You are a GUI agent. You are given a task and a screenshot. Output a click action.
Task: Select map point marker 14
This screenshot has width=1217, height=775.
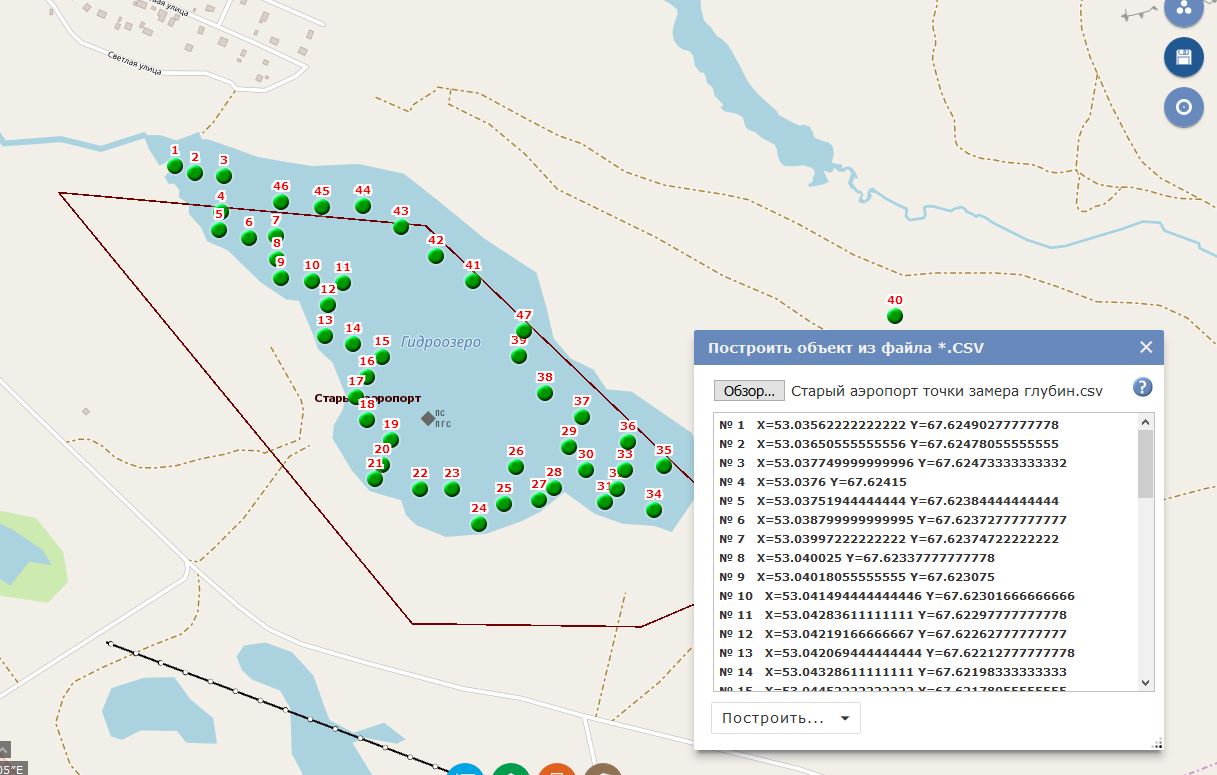point(353,344)
